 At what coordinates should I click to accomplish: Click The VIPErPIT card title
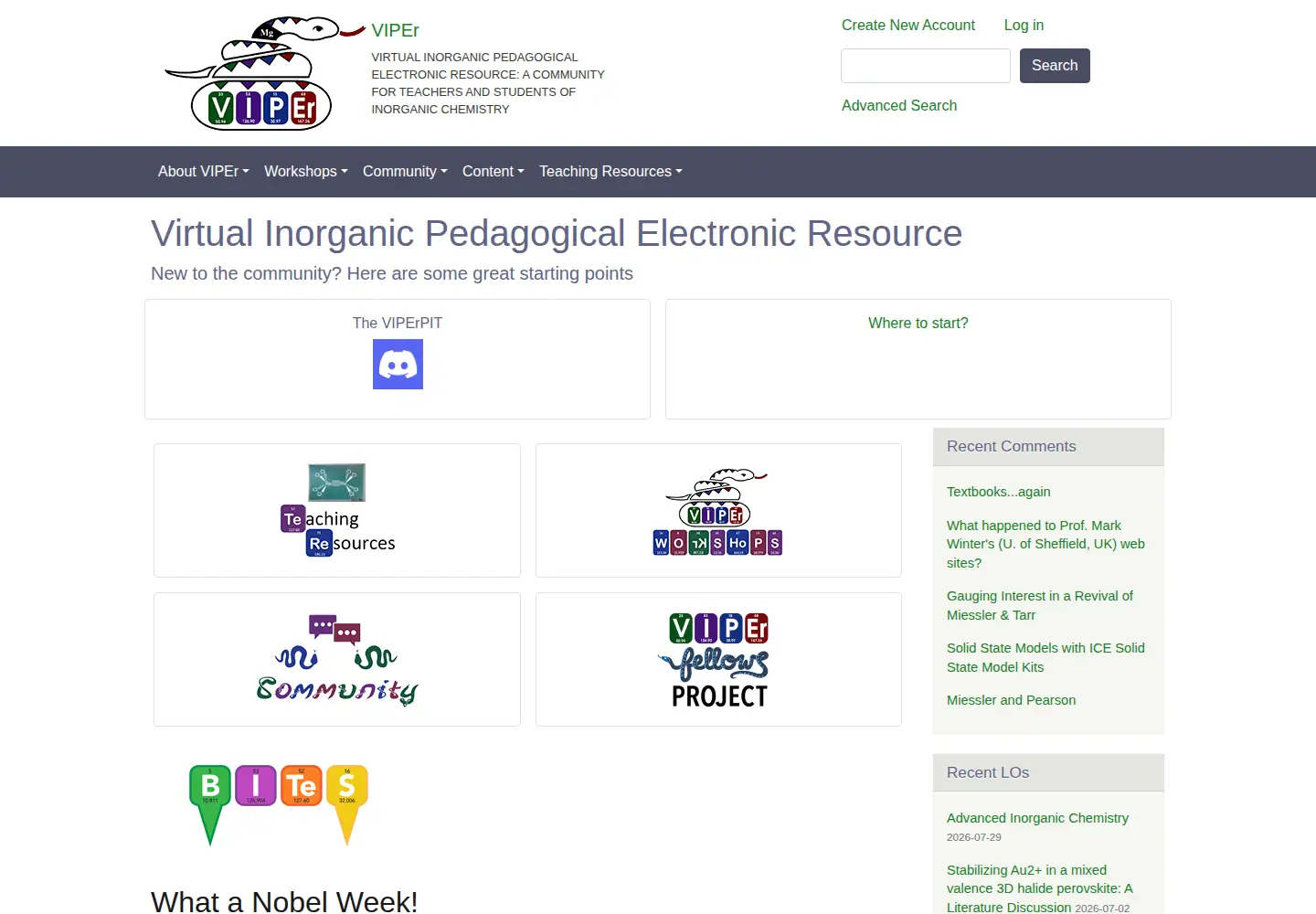[398, 324]
